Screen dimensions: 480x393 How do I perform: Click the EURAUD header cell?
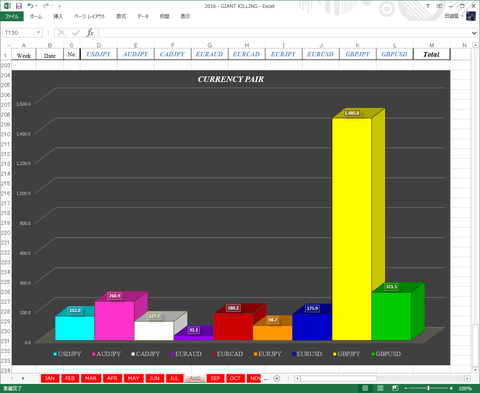pyautogui.click(x=210, y=54)
